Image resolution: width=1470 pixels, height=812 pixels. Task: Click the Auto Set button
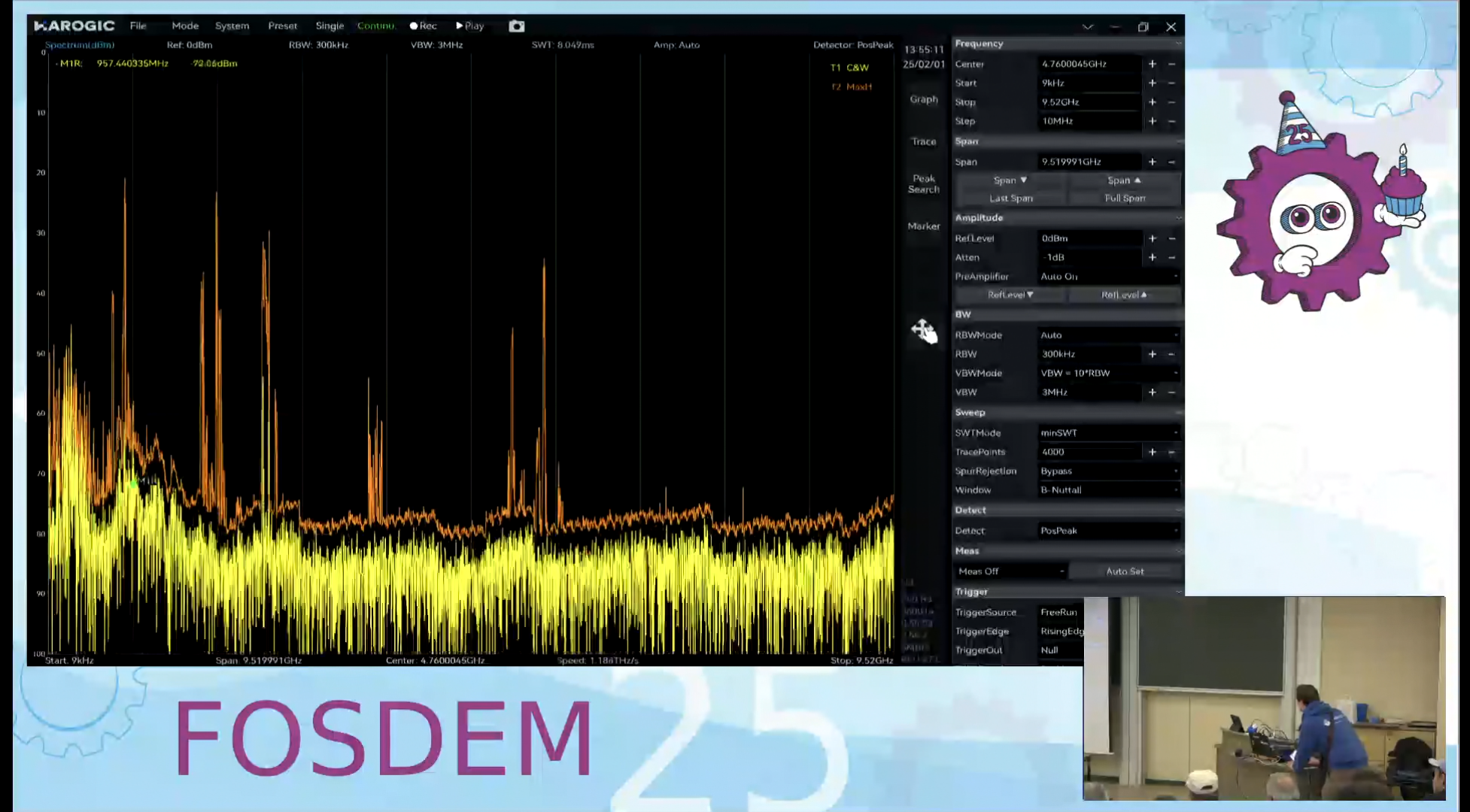(x=1124, y=571)
